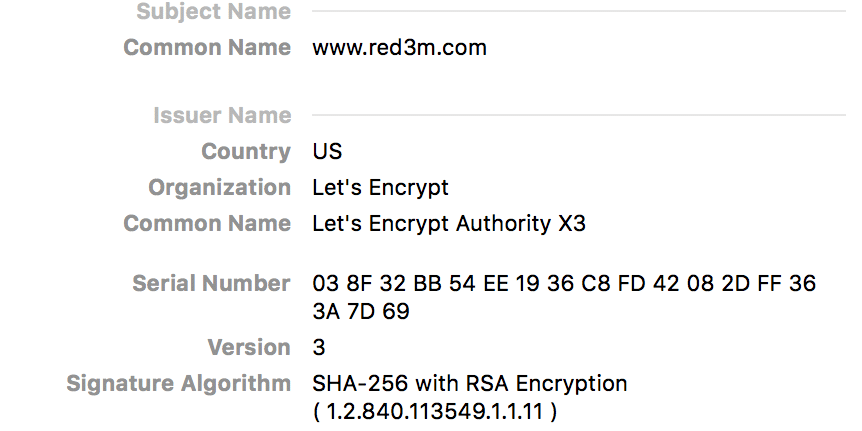
Task: Select the Organization value Let's Encrypt
Action: pos(380,187)
